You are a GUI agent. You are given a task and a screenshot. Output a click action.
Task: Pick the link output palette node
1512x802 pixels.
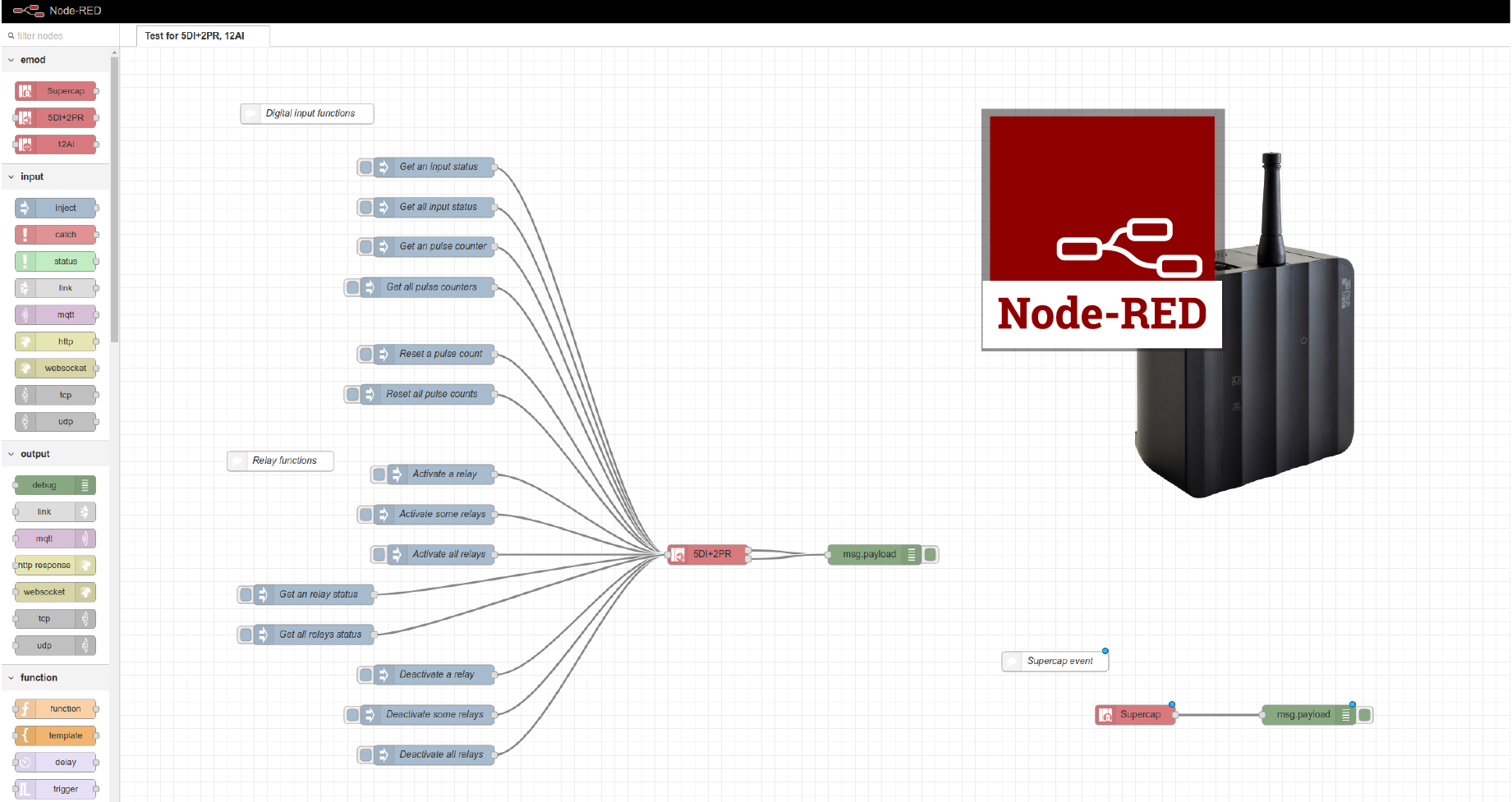[54, 512]
